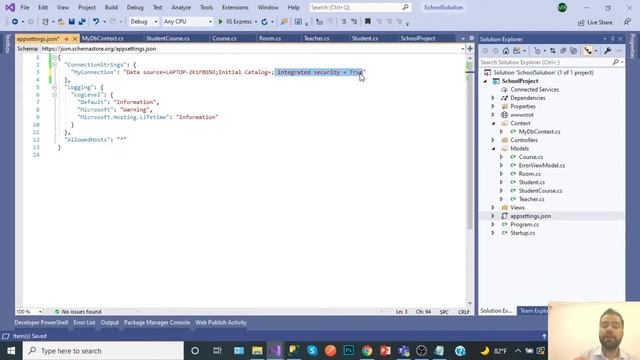The width and height of the screenshot is (640, 360).
Task: Click the account avatar icon in title bar
Action: click(x=562, y=7)
